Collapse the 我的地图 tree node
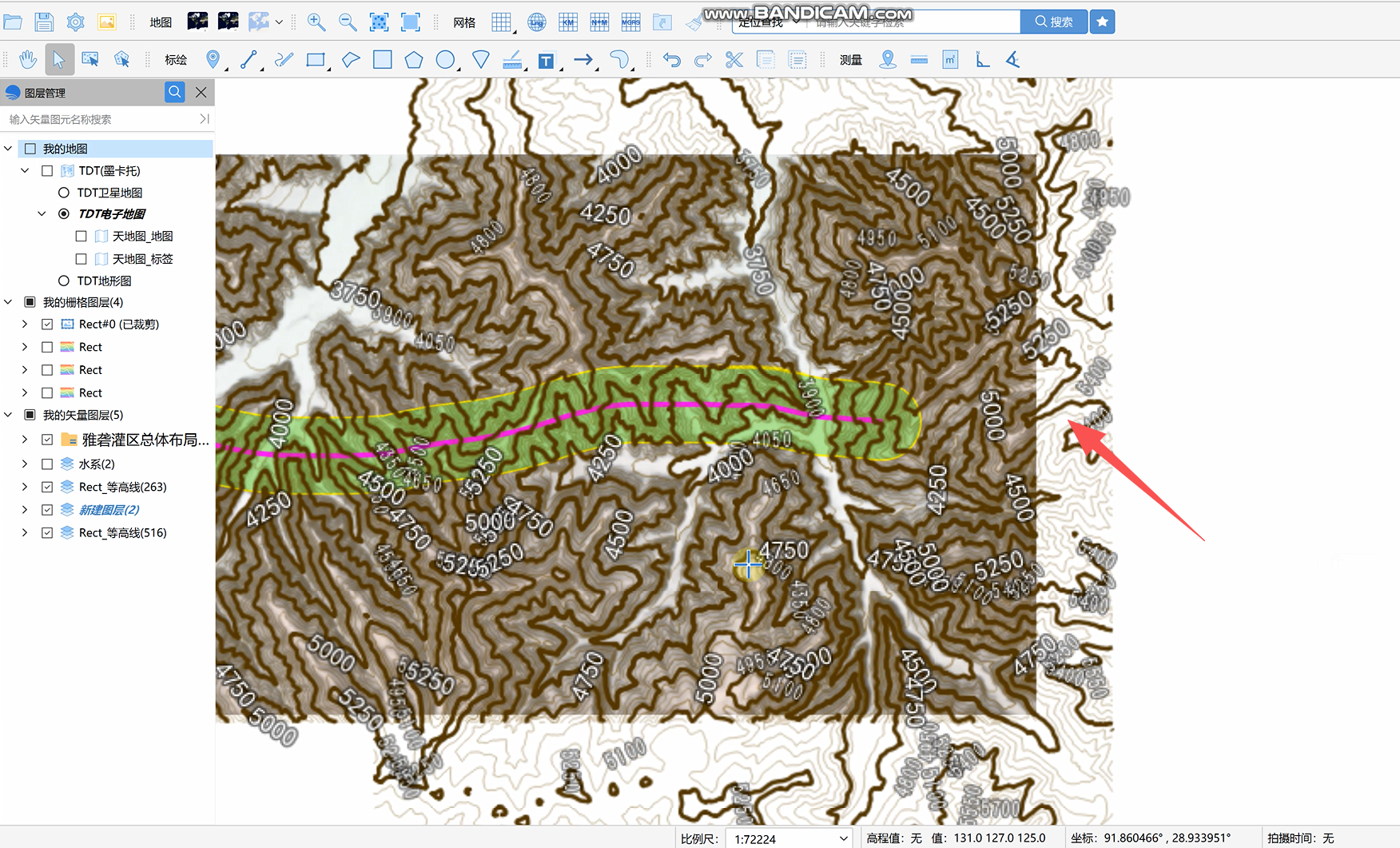Viewport: 1400px width, 848px height. point(9,149)
